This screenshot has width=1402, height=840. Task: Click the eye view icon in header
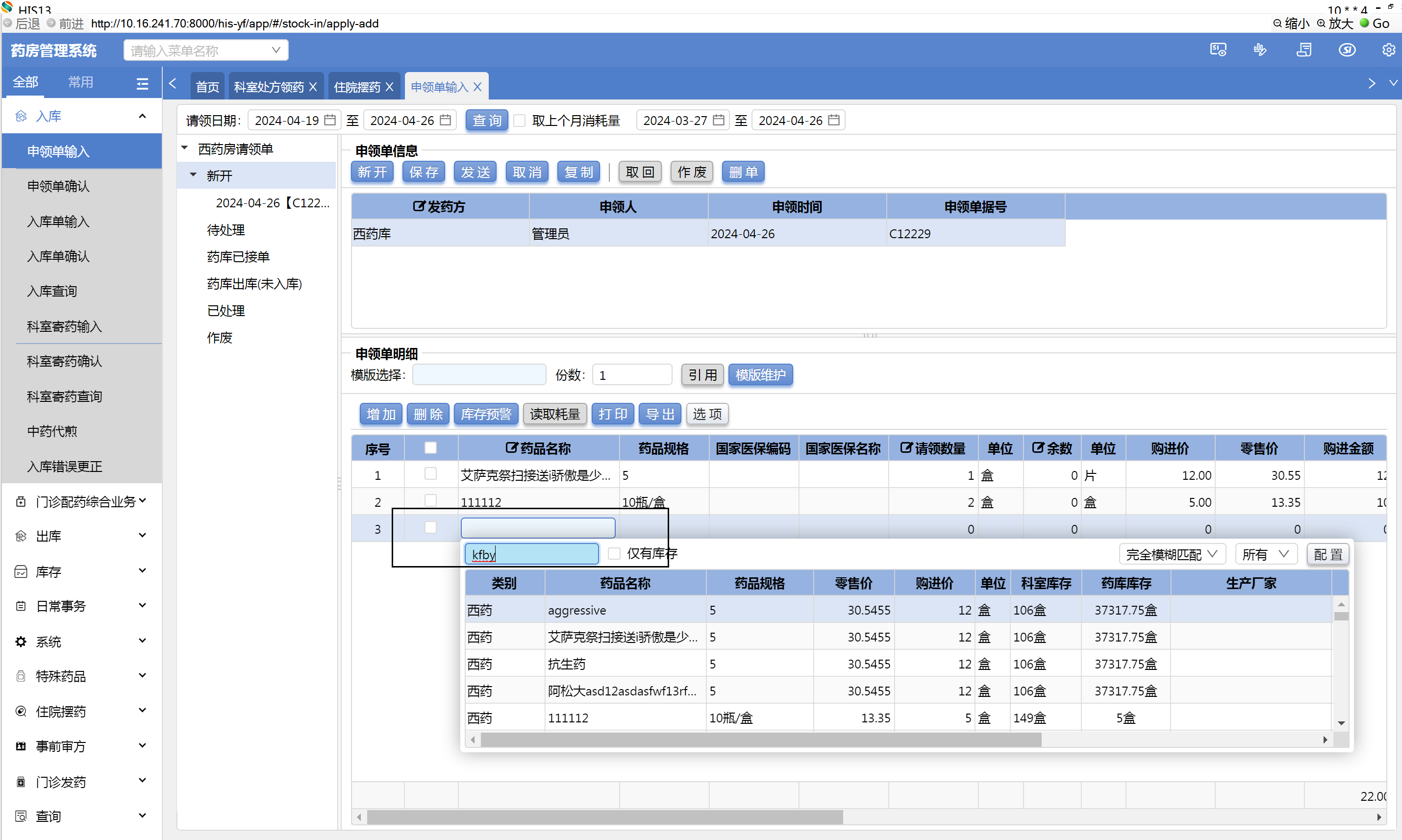(x=1347, y=50)
